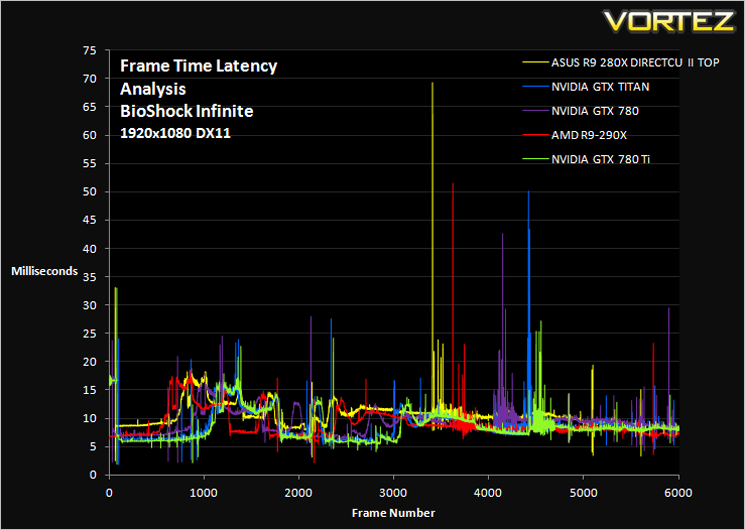Click the red legend line for the R9-290X
The width and height of the screenshot is (745, 530).
[535, 135]
